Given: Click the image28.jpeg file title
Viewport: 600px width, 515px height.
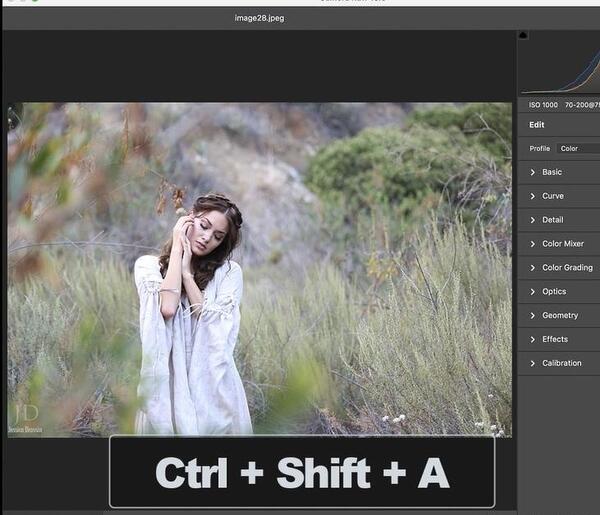Looking at the screenshot, I should (259, 18).
